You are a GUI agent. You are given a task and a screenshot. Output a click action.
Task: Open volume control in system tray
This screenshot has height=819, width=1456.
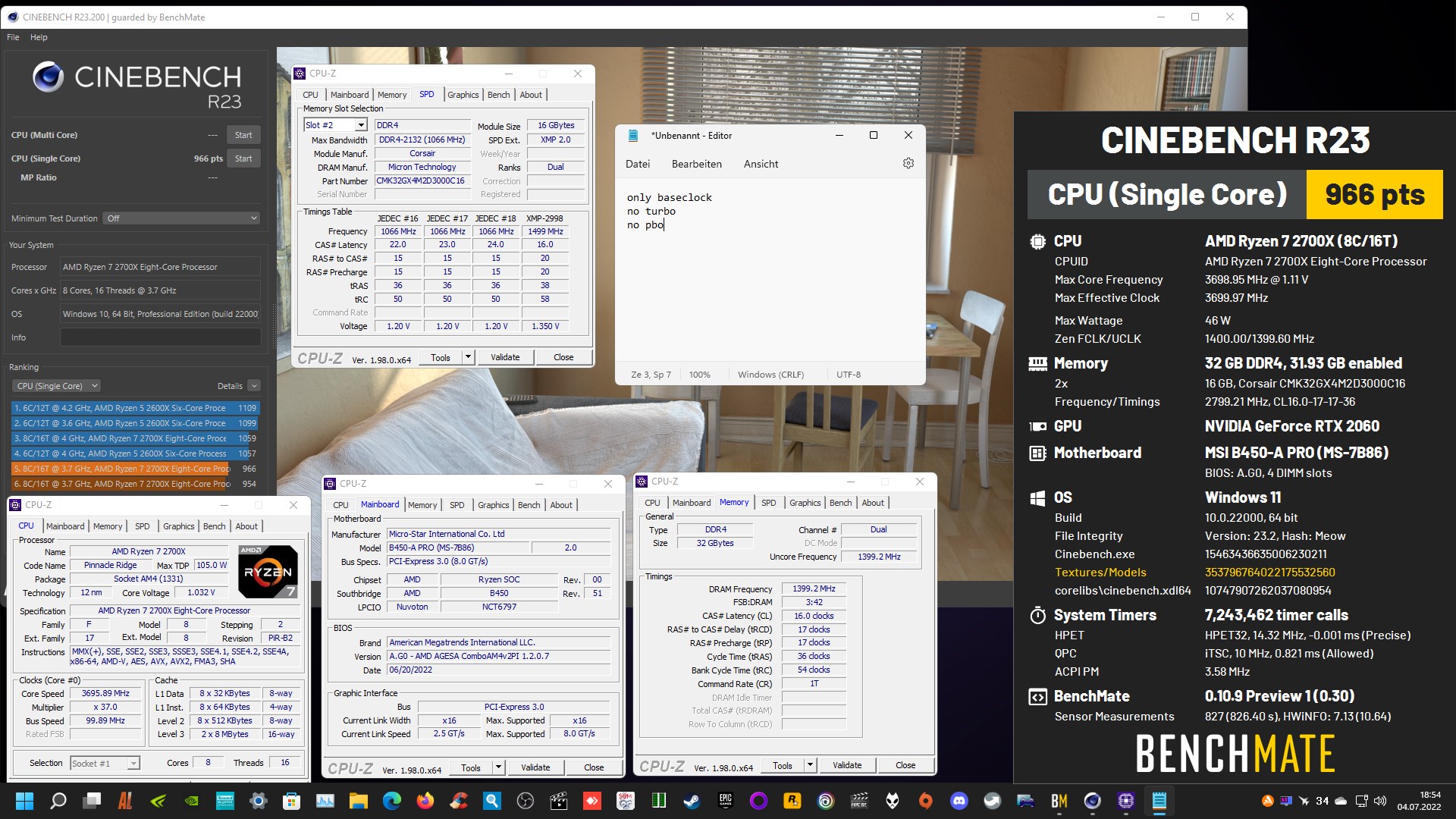(1379, 801)
